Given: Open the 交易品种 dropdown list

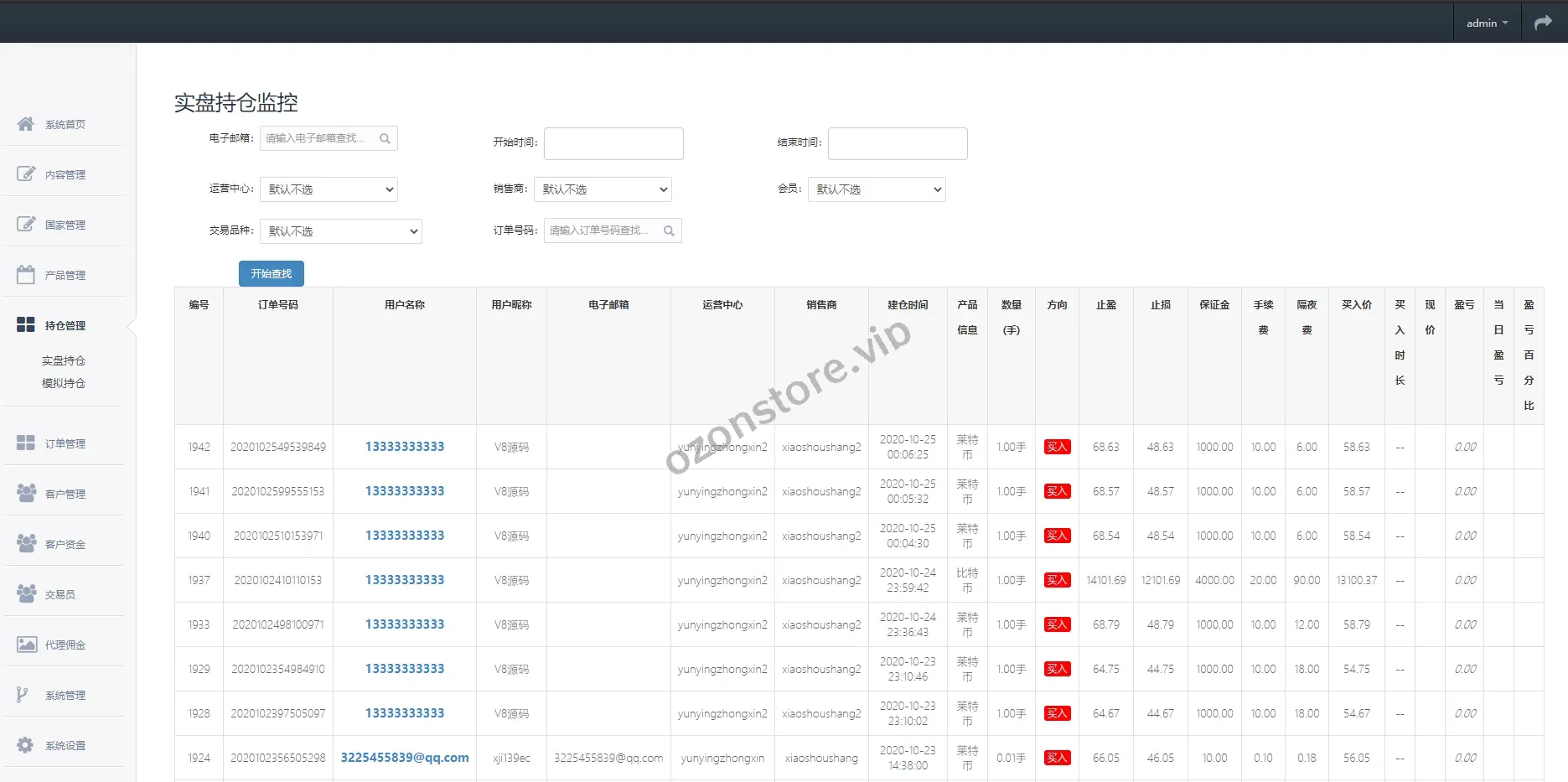Looking at the screenshot, I should [x=340, y=231].
